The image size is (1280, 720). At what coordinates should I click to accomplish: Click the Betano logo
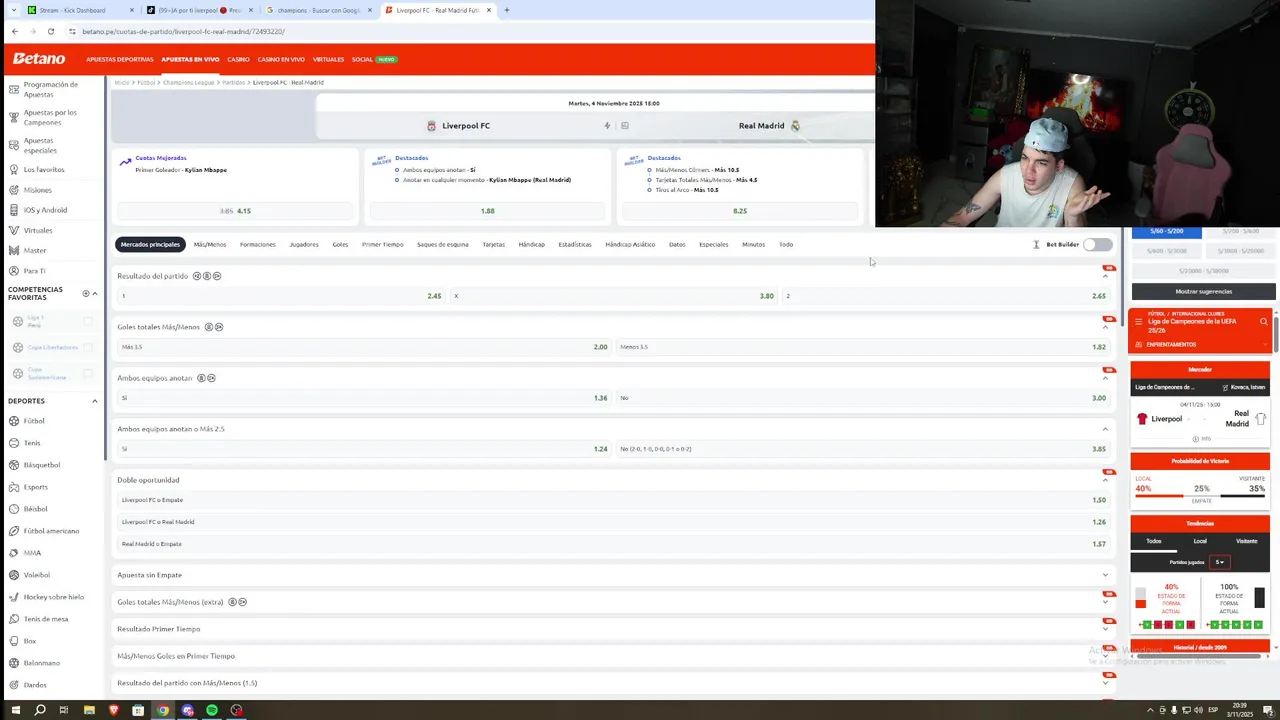[x=39, y=59]
